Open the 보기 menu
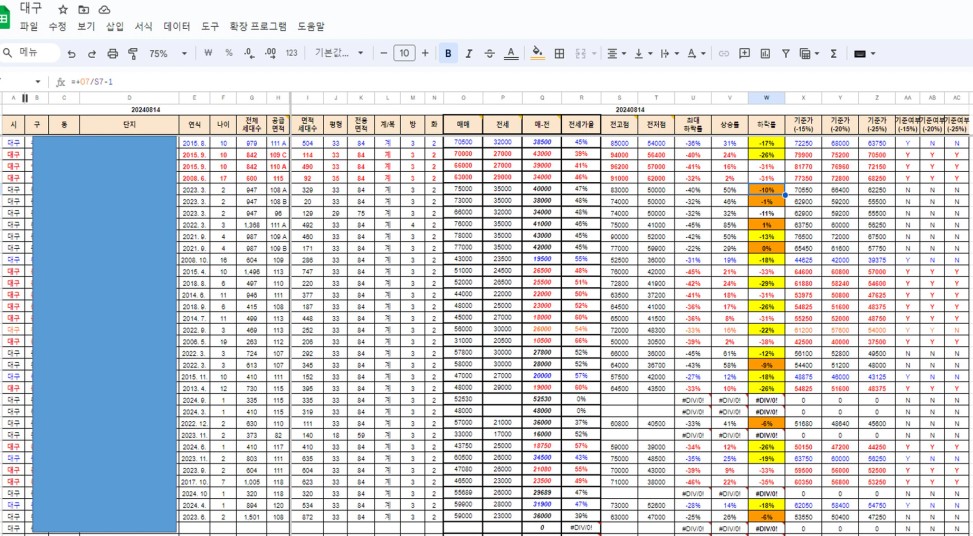Image resolution: width=973 pixels, height=536 pixels. coord(86,27)
